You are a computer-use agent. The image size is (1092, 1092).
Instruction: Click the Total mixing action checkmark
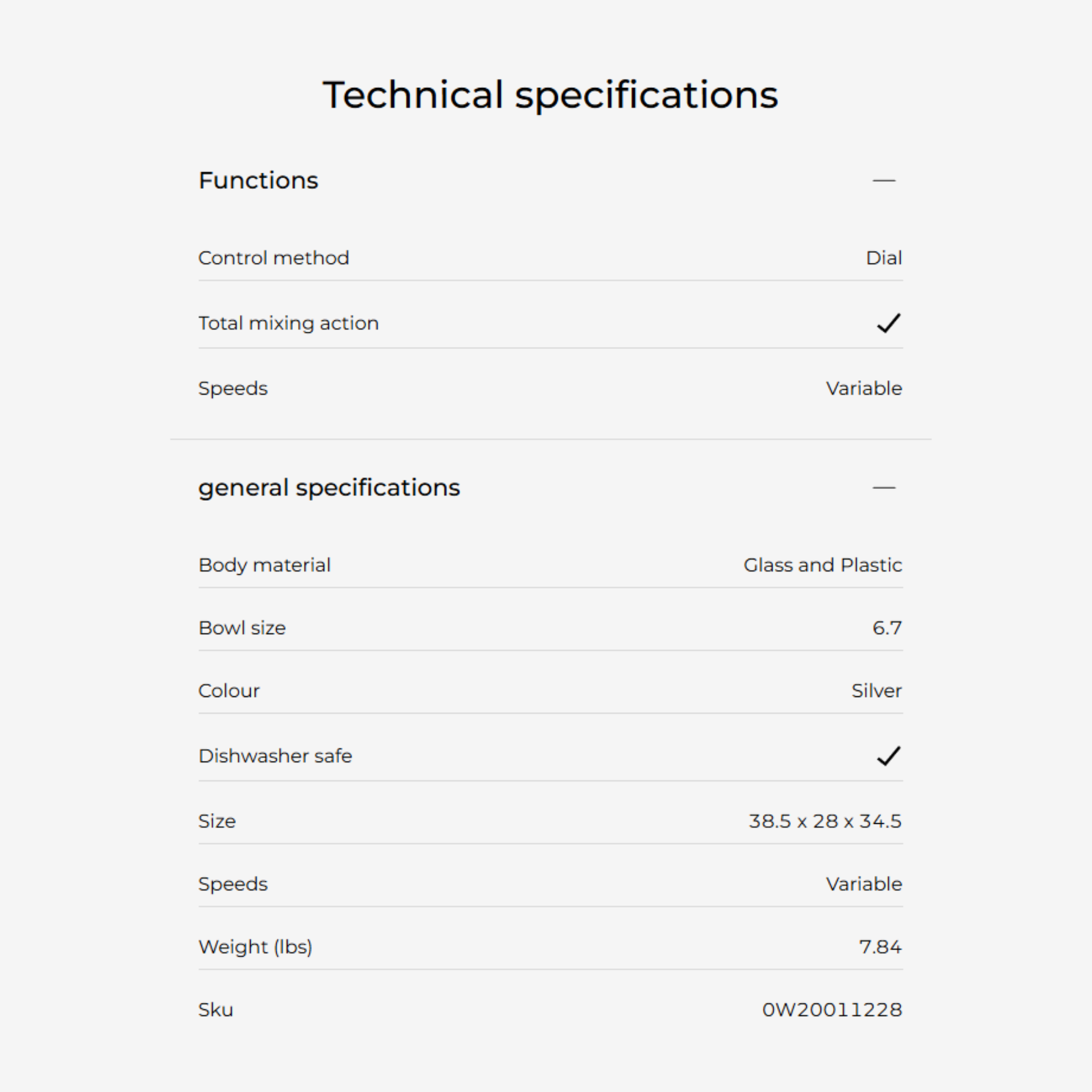(x=888, y=323)
